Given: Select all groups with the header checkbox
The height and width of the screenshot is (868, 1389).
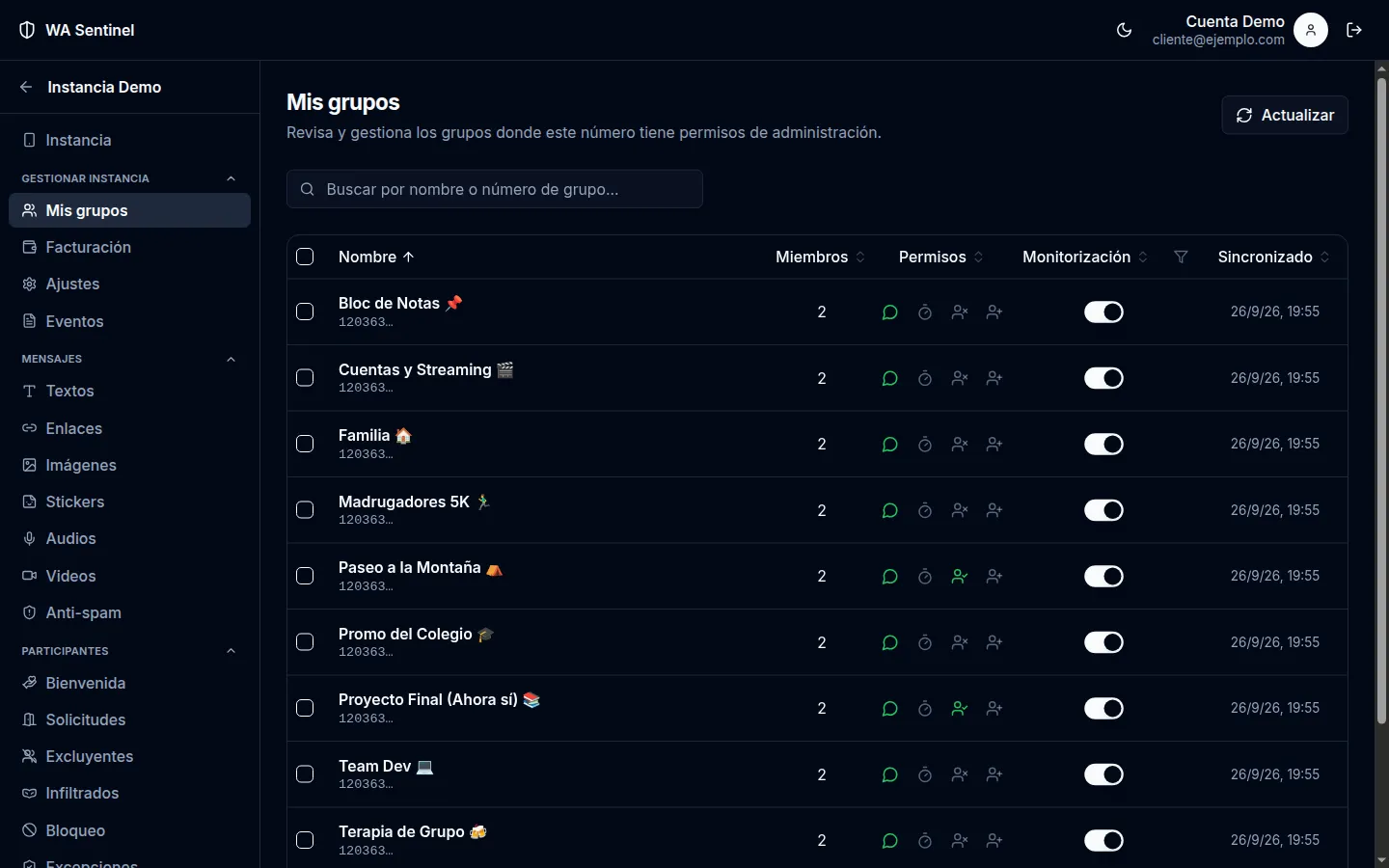Looking at the screenshot, I should 305,257.
